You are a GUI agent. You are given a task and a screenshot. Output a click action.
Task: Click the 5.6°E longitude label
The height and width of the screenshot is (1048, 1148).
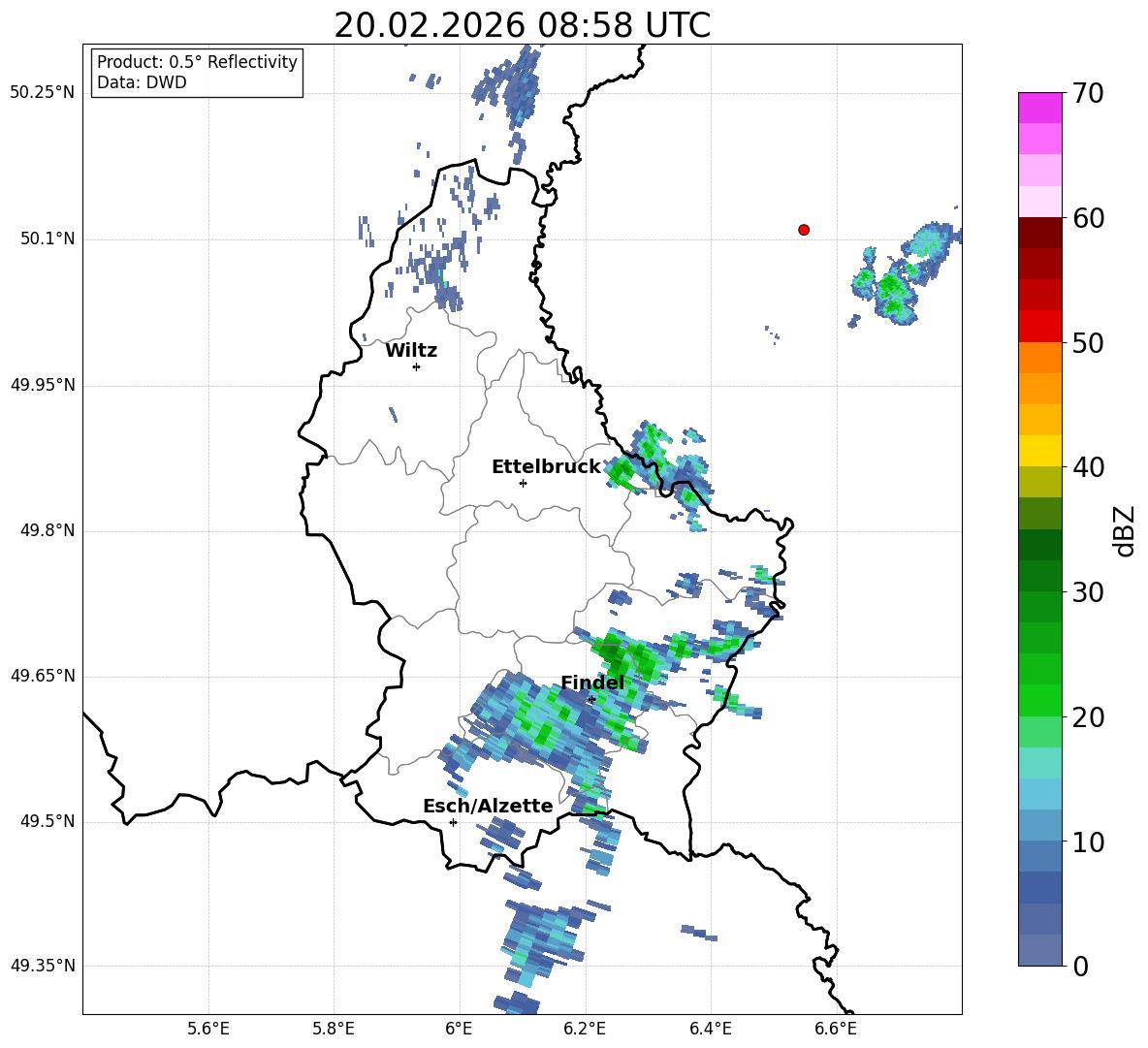[x=208, y=1029]
